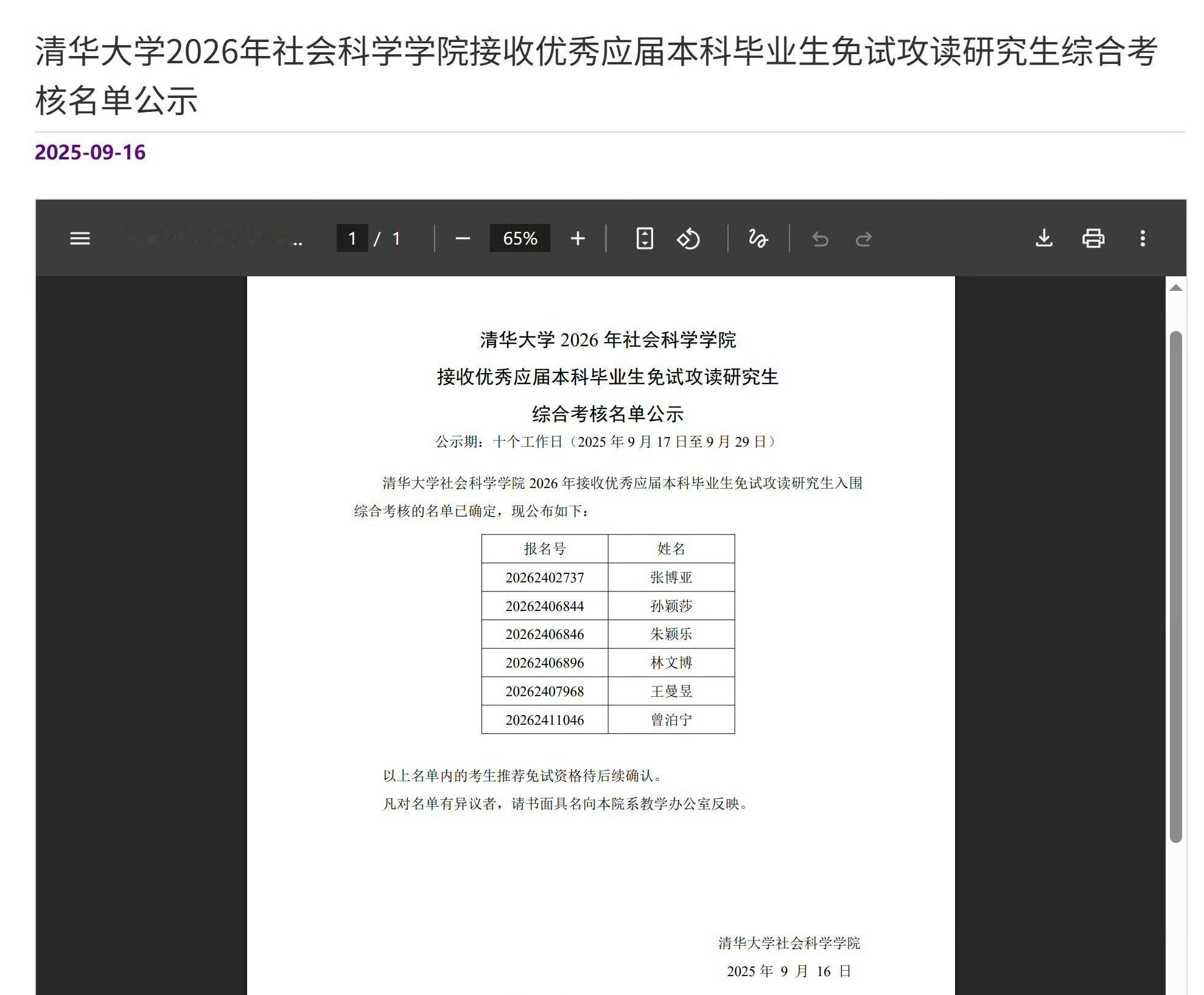Click registration number 20262402737

pos(545,578)
